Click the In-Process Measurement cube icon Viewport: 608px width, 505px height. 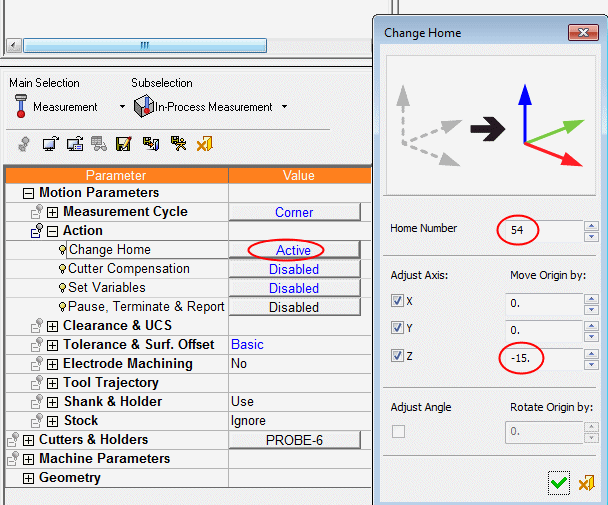tap(143, 106)
